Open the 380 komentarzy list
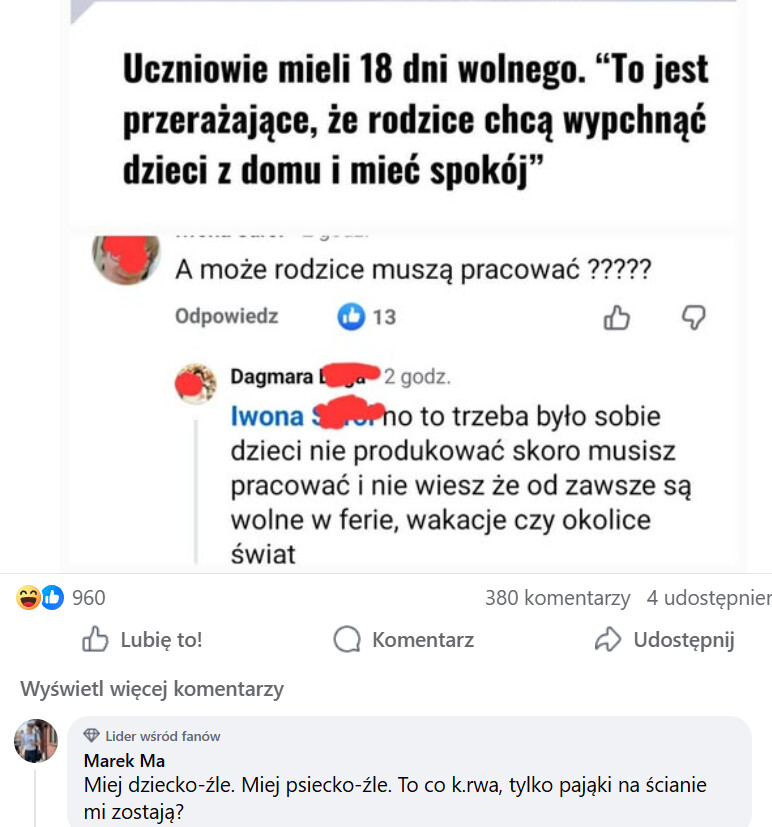The image size is (772, 827). coord(557,598)
